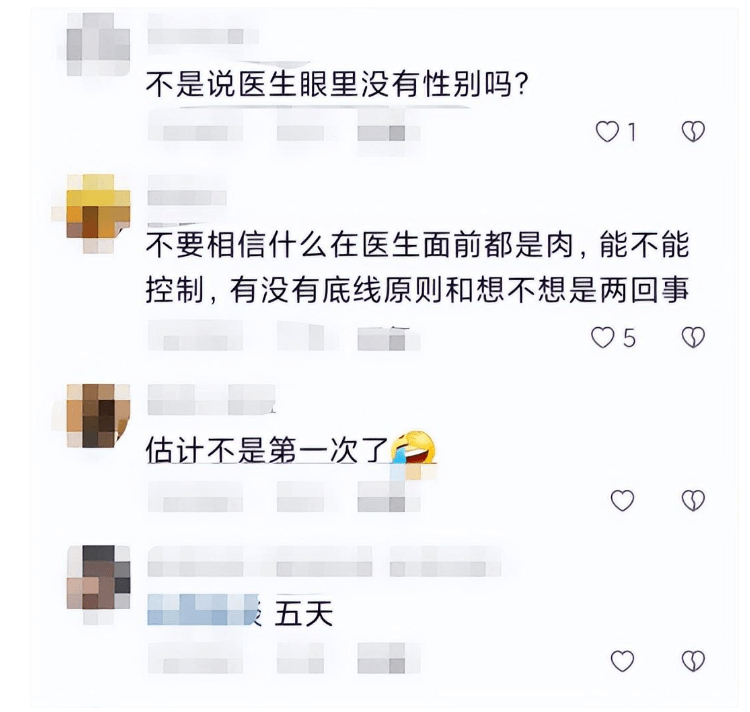Tap the username above 估计不是第一次了

tap(211, 400)
